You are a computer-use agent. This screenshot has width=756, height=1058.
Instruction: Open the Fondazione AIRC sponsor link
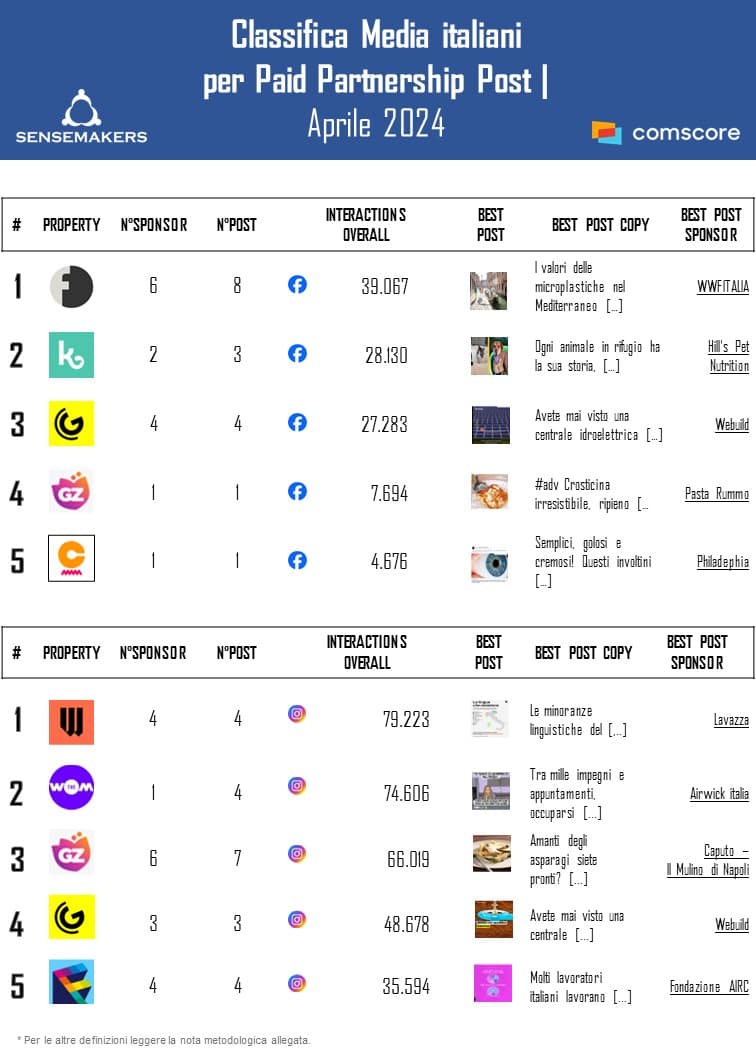pyautogui.click(x=709, y=987)
